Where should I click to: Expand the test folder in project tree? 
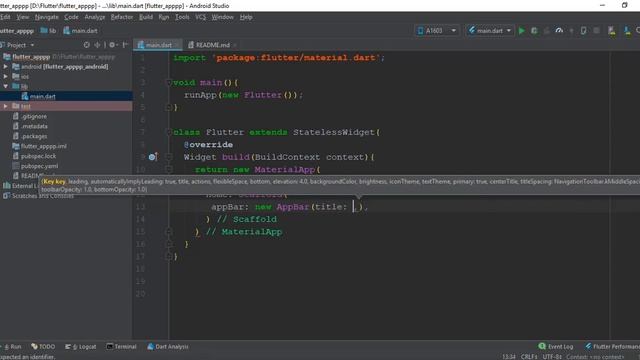click(5, 106)
